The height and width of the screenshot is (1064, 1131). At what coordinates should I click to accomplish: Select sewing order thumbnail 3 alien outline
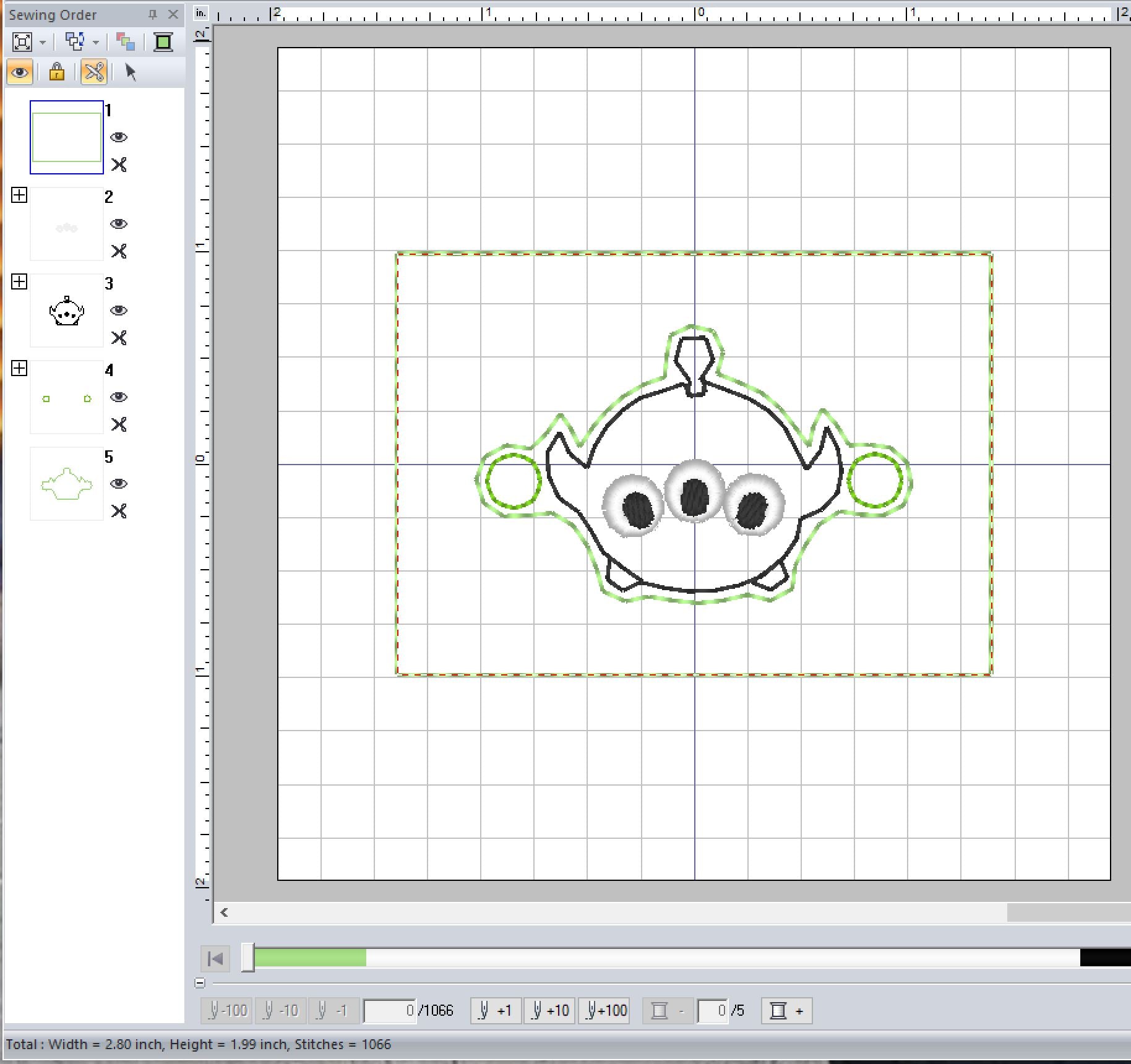pyautogui.click(x=67, y=311)
